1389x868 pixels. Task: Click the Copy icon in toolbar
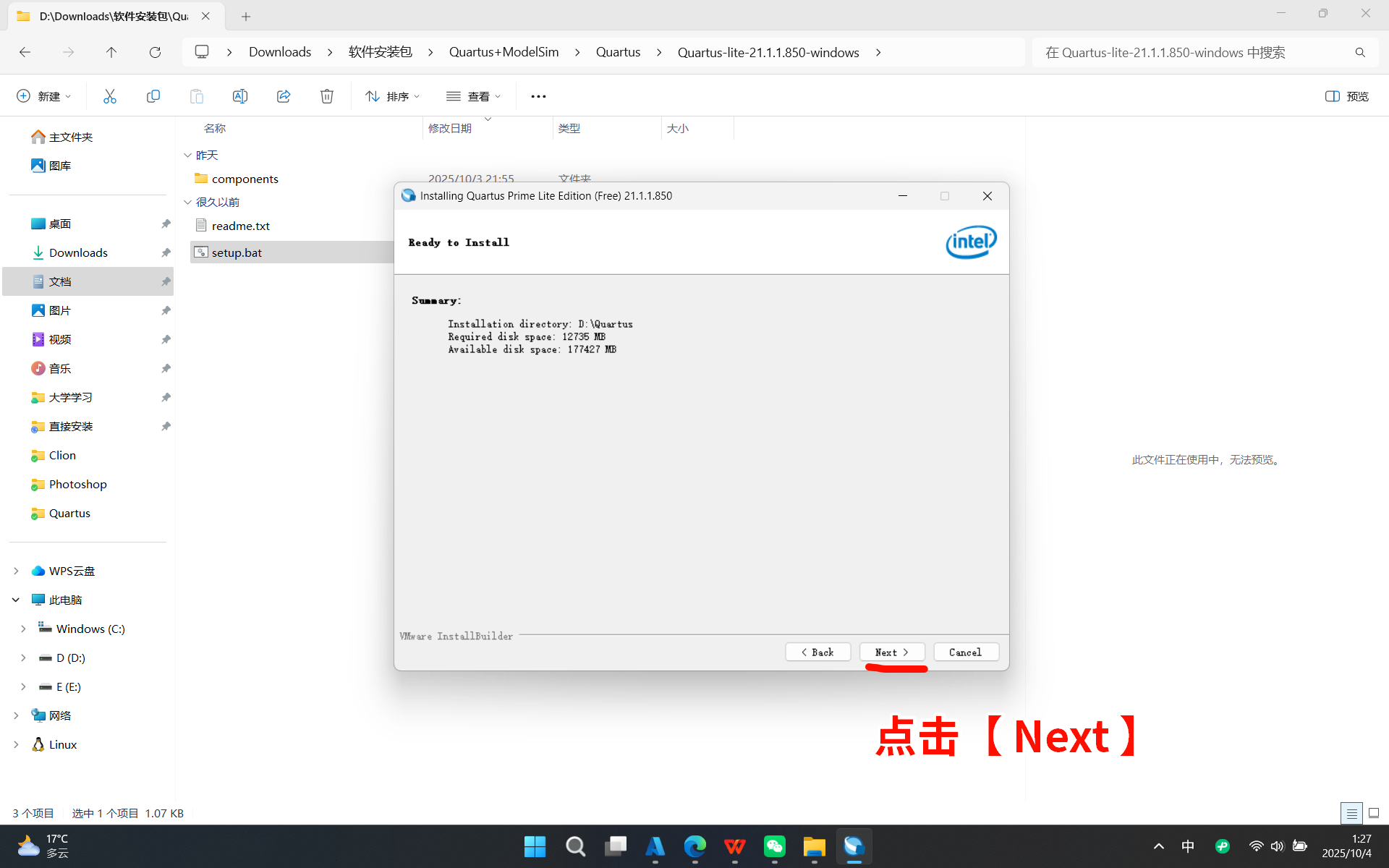click(153, 96)
